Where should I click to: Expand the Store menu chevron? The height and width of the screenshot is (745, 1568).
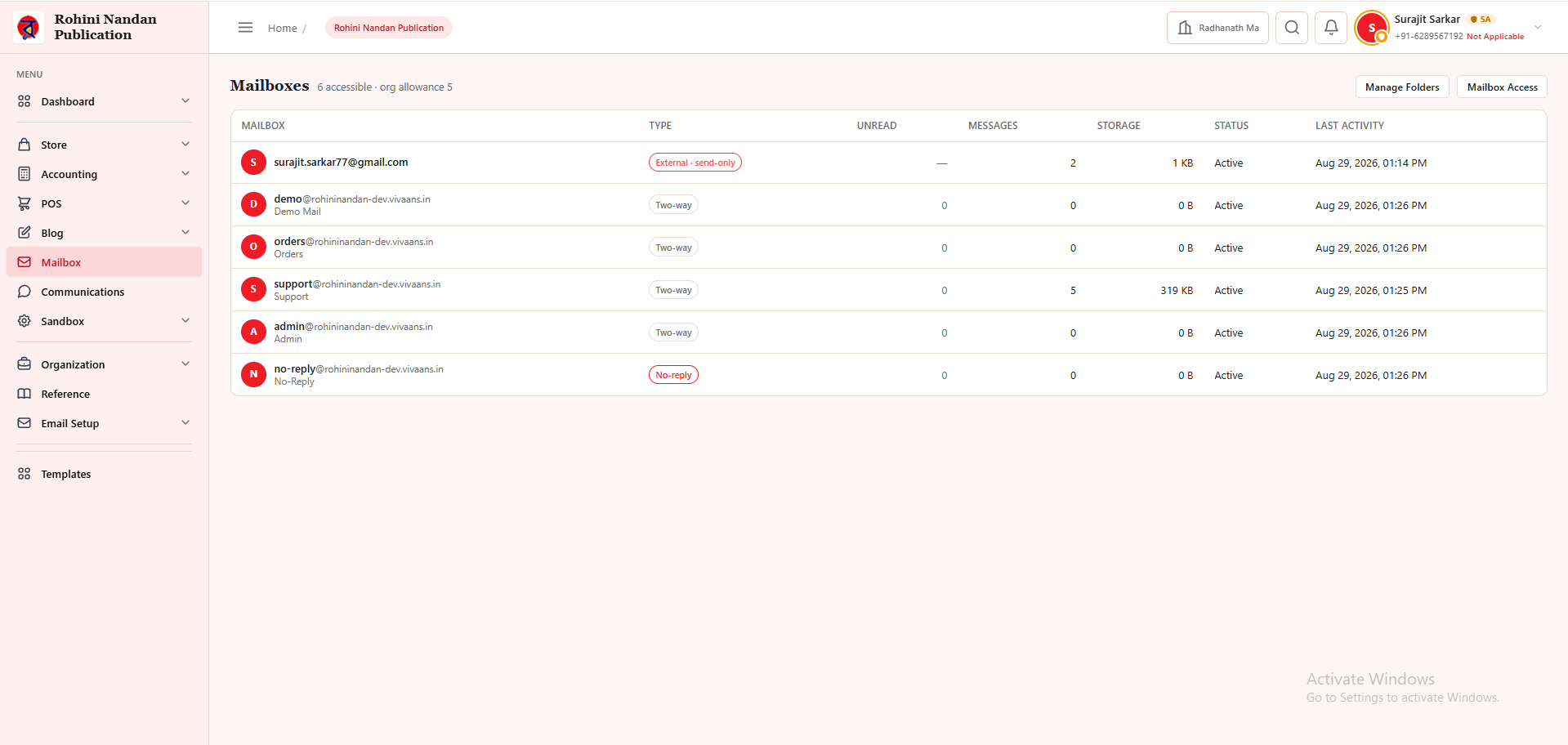[185, 145]
